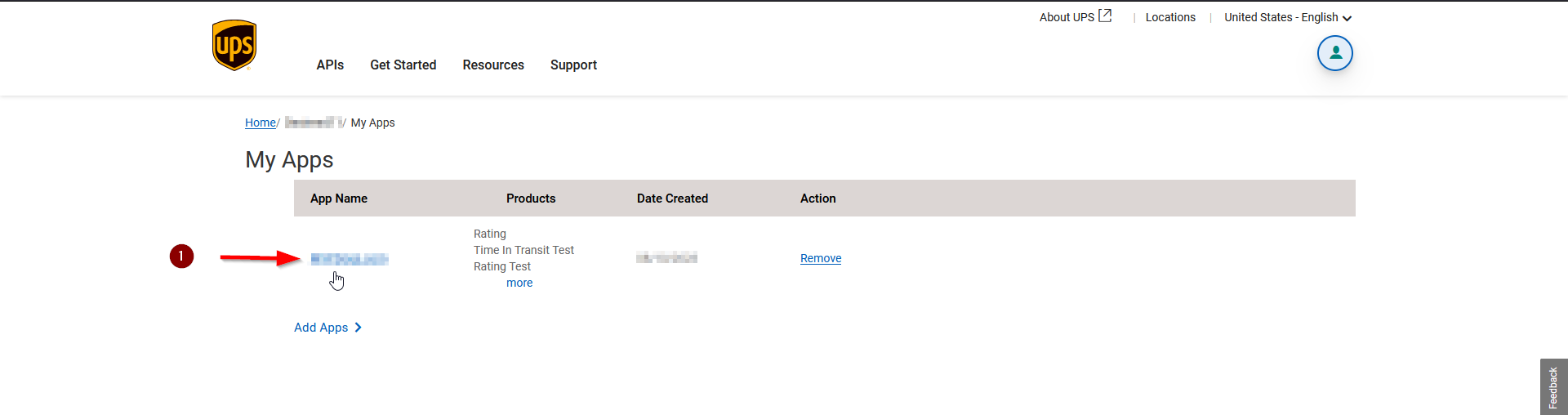The image size is (1568, 415).
Task: Open the Feedback side tab
Action: (1553, 387)
